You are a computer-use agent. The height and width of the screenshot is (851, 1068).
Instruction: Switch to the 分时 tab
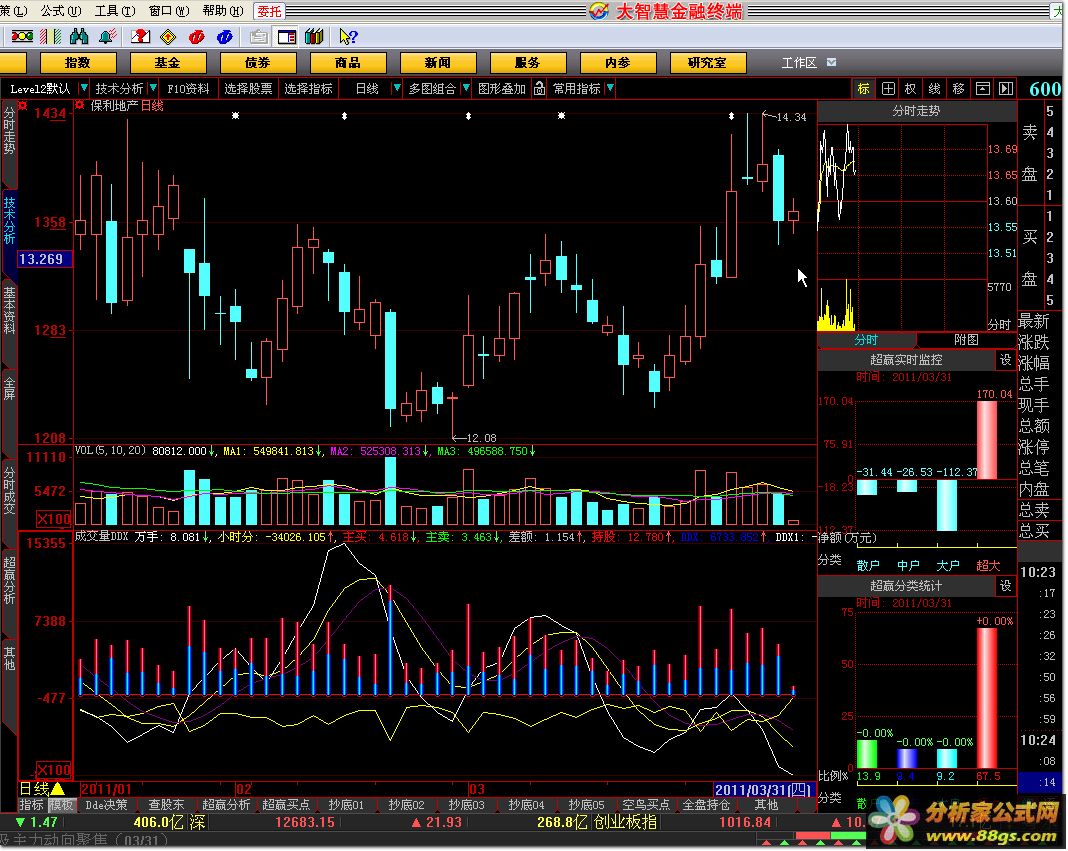click(866, 340)
